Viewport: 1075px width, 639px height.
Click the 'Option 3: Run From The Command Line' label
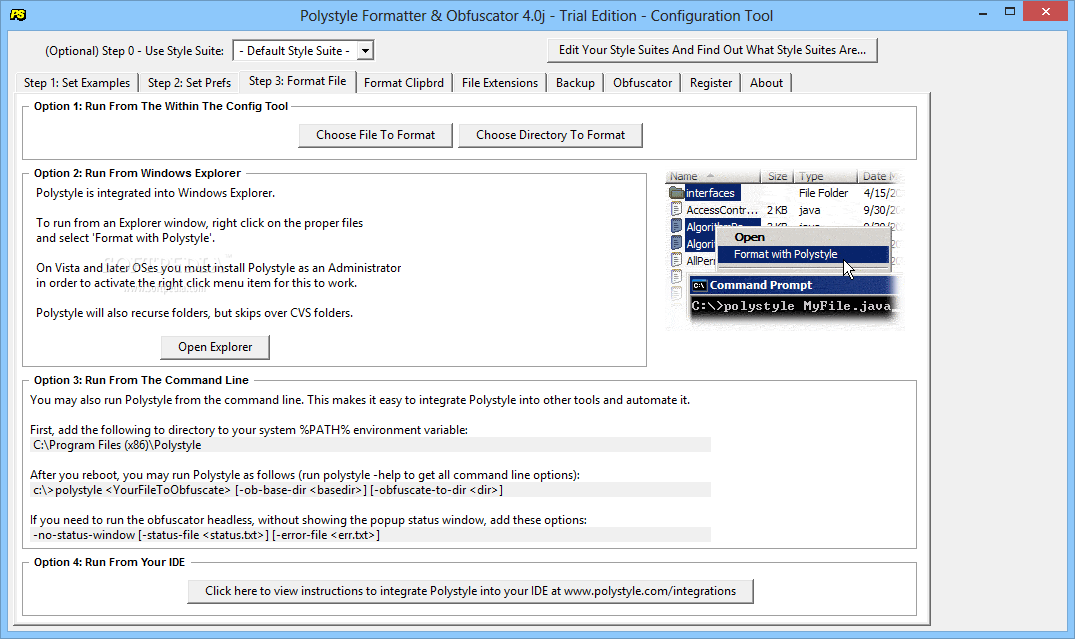click(141, 381)
